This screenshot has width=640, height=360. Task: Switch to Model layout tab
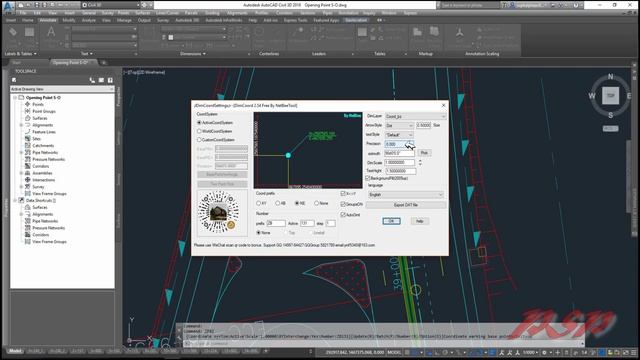point(15,351)
